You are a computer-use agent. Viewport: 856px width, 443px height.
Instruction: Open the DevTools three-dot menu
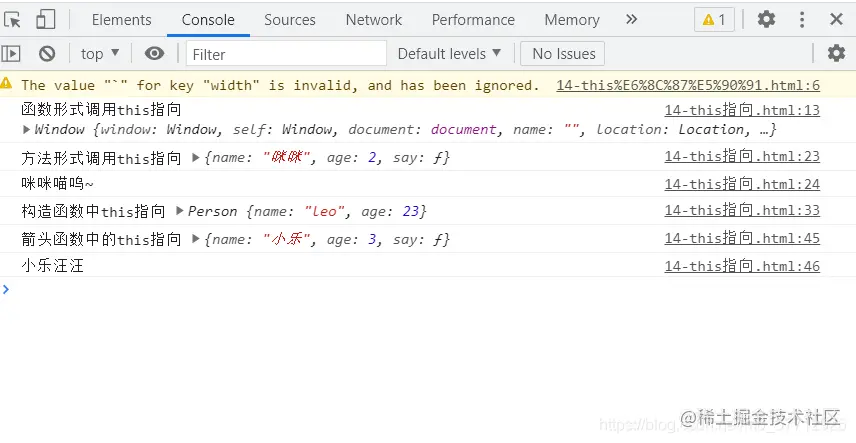[x=801, y=20]
